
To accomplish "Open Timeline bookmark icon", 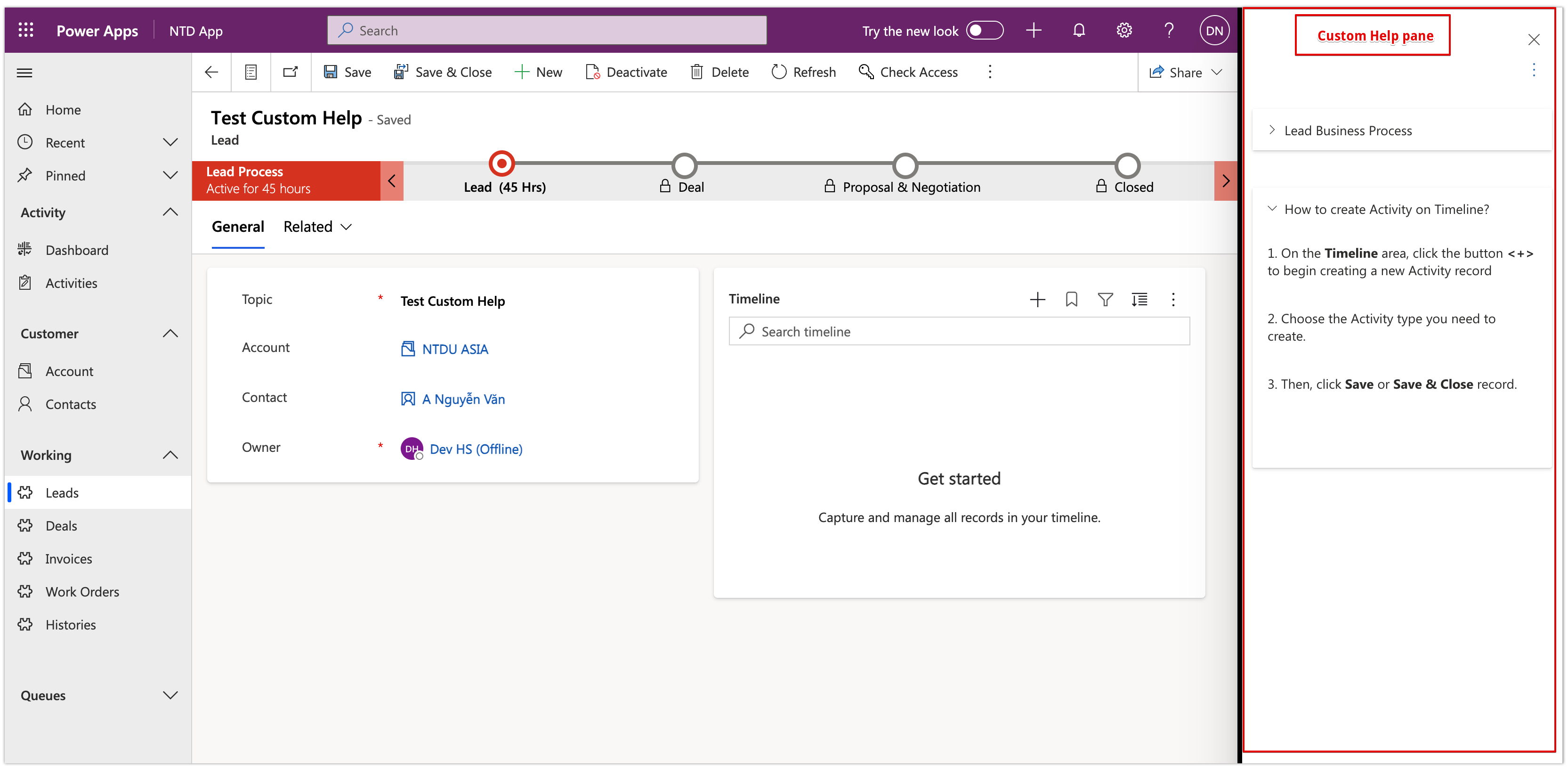I will [x=1071, y=299].
